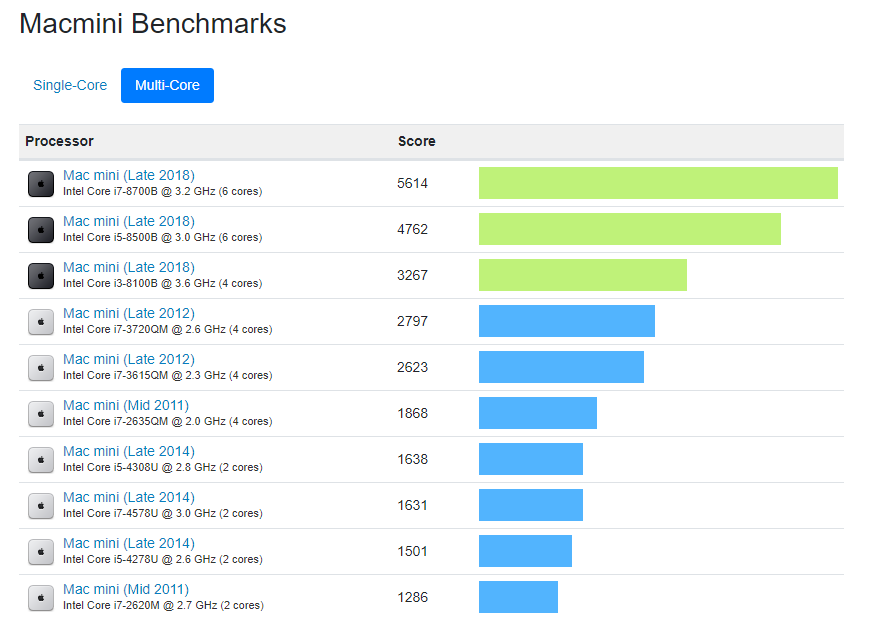Open Mac mini (Late 2012) i7-3720QM link

pos(129,313)
